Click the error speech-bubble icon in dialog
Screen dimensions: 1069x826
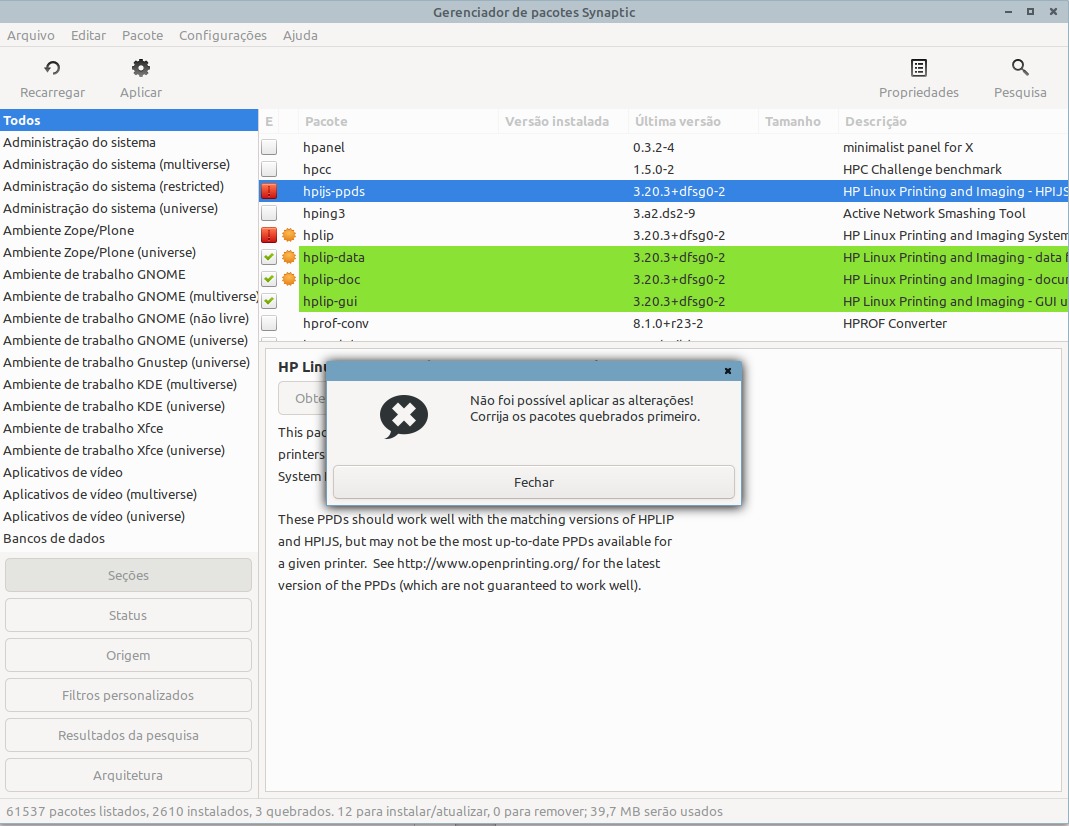(404, 416)
